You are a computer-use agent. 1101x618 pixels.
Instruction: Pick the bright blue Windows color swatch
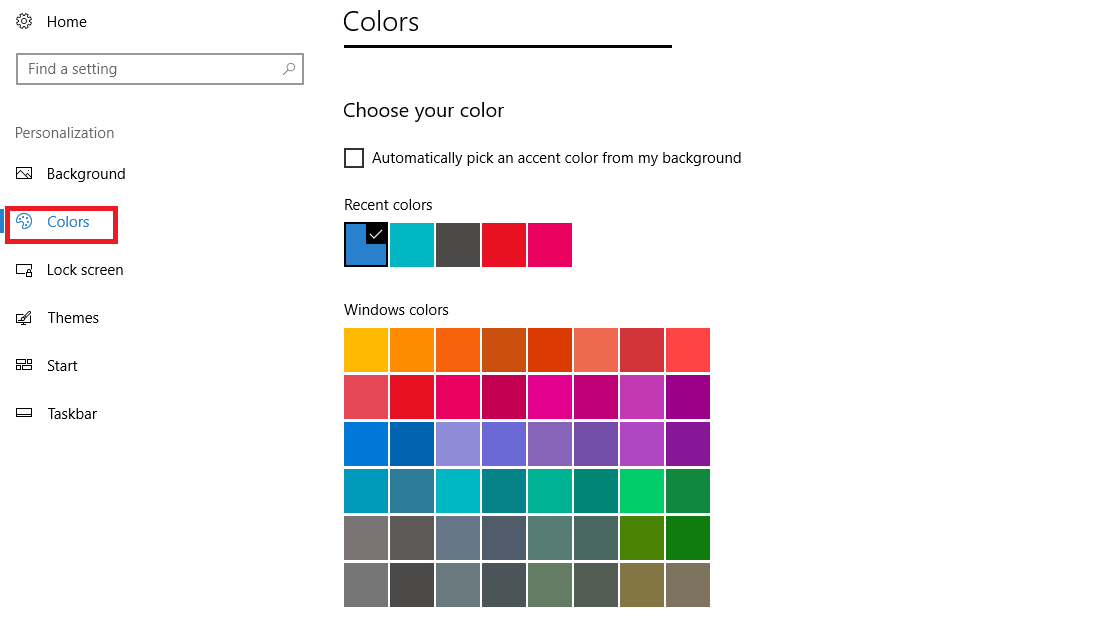coord(366,444)
